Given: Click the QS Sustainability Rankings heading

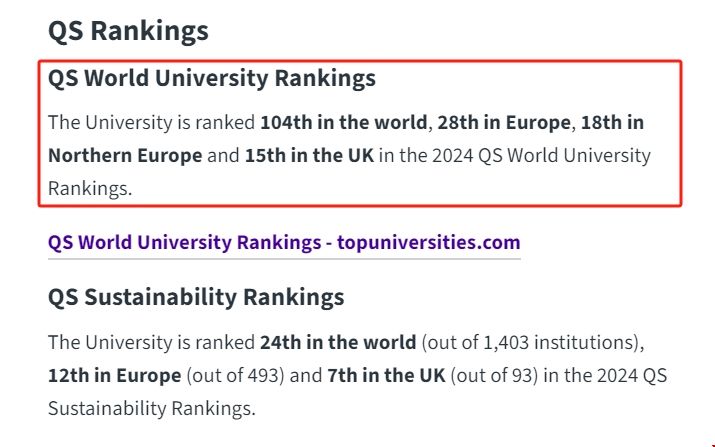Looking at the screenshot, I should pos(196,297).
